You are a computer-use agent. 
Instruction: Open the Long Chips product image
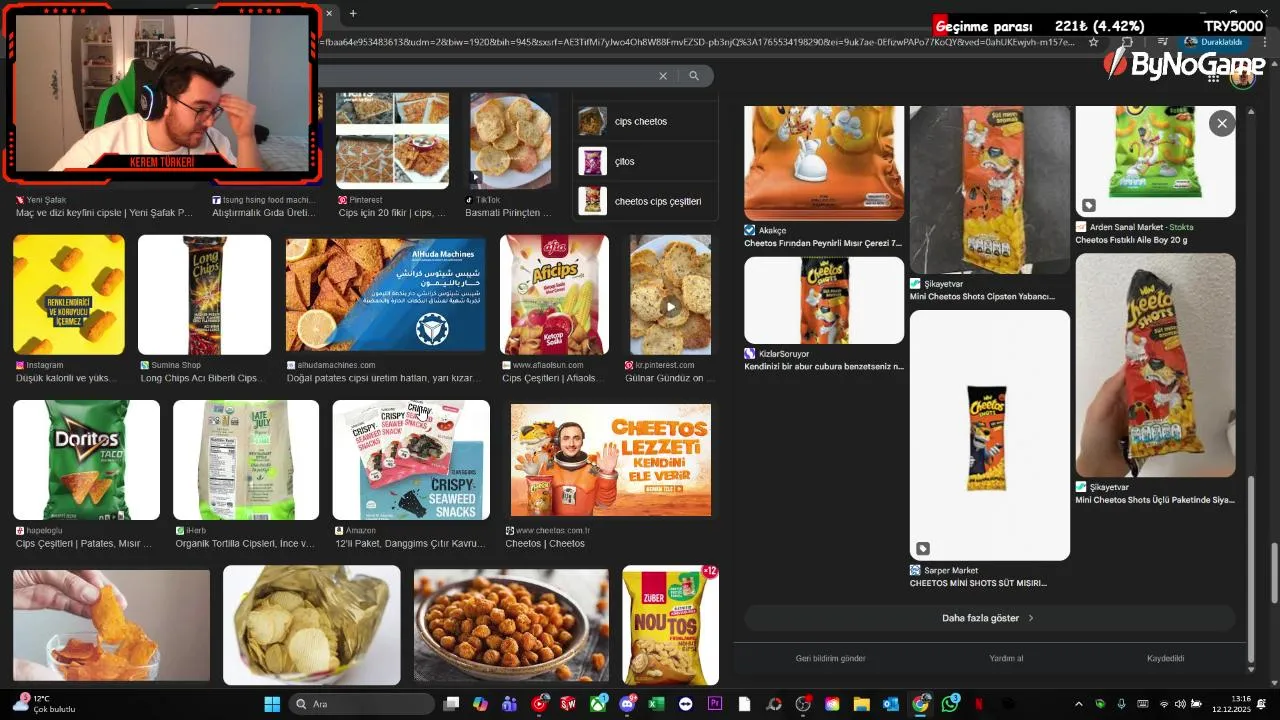(x=204, y=295)
